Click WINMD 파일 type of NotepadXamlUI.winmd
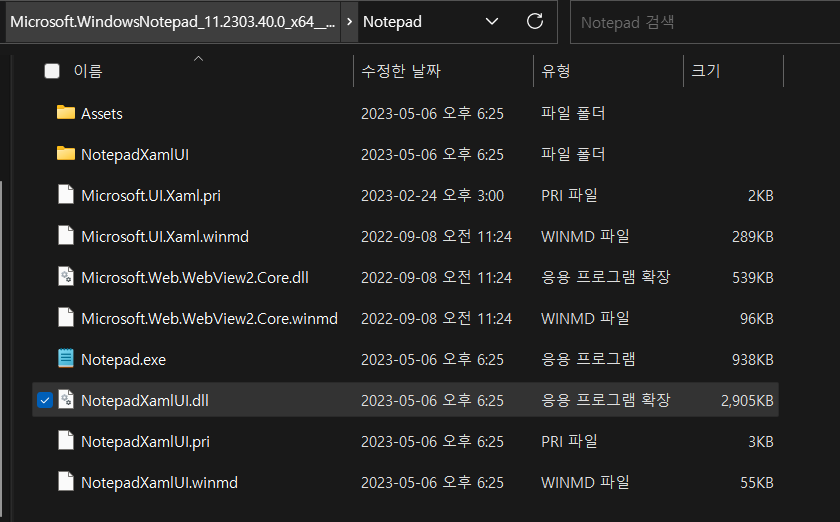Viewport: 840px width, 522px height. [x=585, y=482]
